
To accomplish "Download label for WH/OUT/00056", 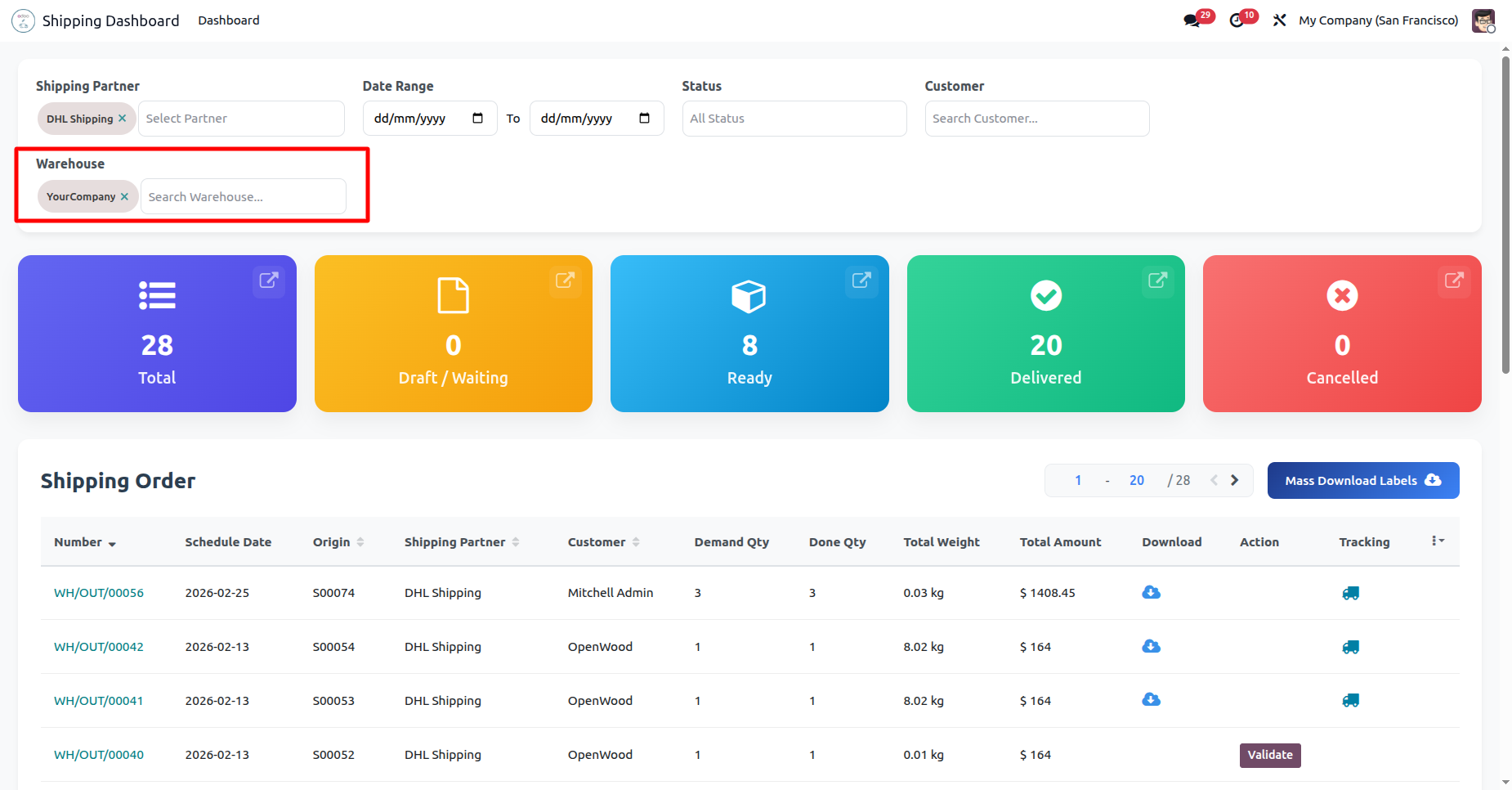I will (x=1151, y=593).
